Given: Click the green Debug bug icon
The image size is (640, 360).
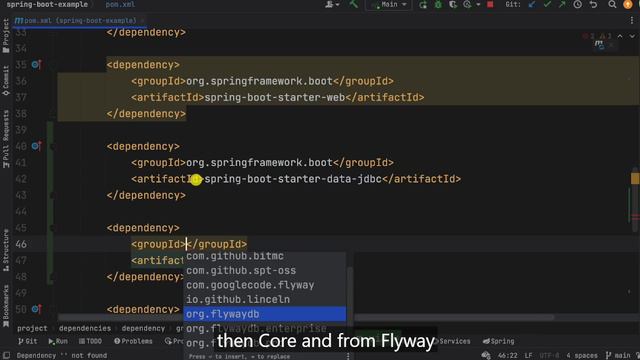Looking at the screenshot, I should coord(438,4).
